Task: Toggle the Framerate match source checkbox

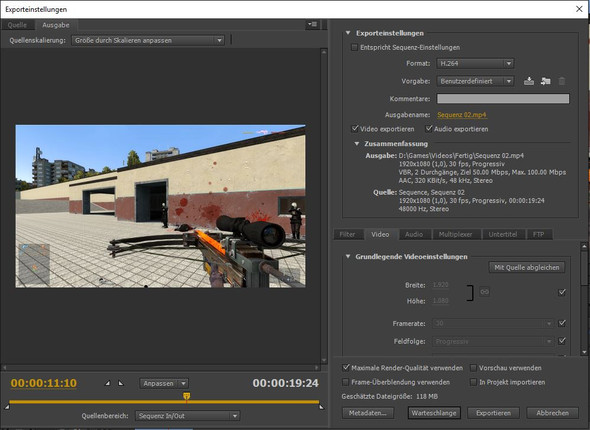Action: click(x=562, y=323)
